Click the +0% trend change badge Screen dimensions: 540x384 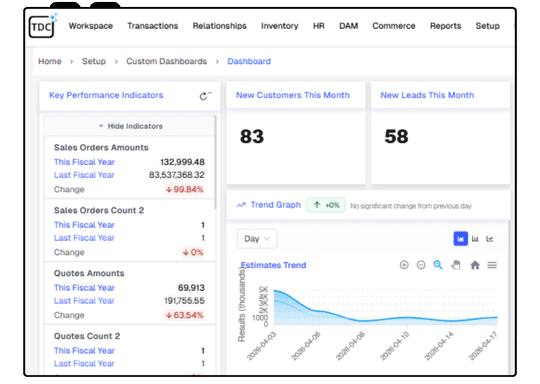[326, 205]
